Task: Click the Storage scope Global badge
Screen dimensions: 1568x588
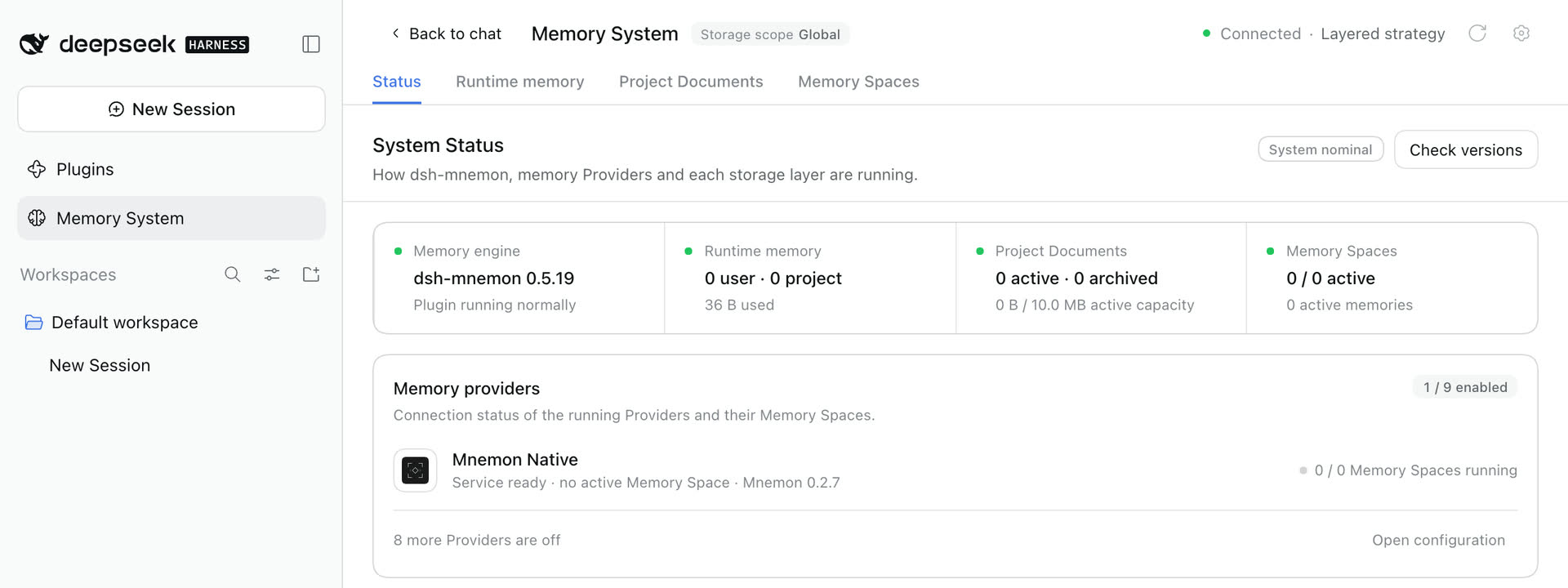Action: point(770,34)
